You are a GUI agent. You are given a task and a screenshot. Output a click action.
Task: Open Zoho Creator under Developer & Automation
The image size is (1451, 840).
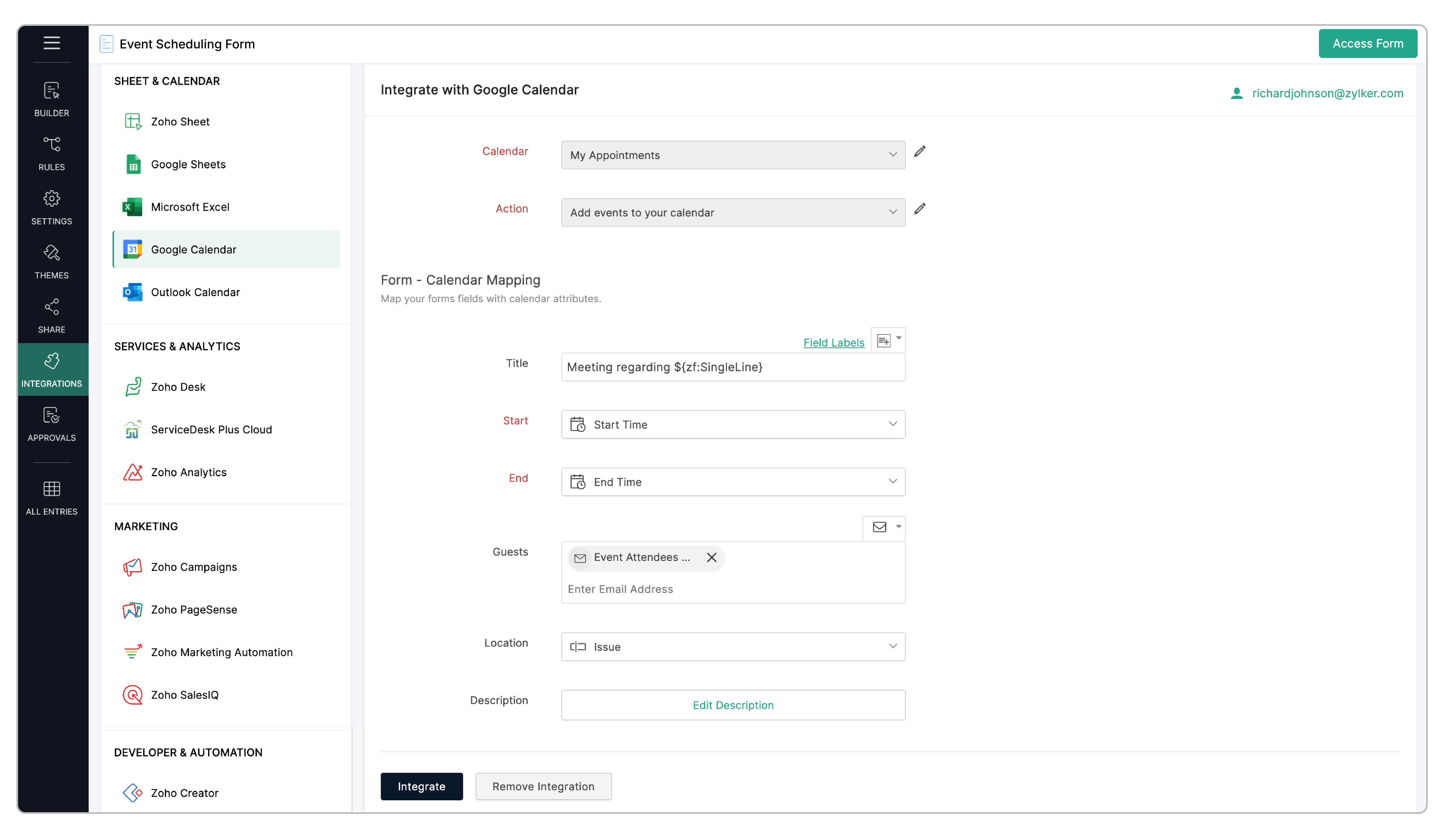(184, 793)
